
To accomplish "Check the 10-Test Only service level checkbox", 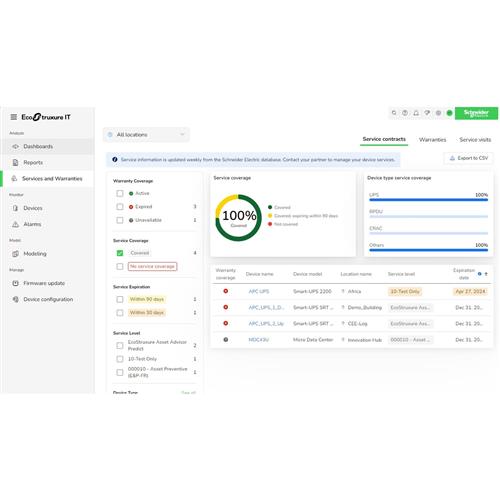I will pos(120,359).
